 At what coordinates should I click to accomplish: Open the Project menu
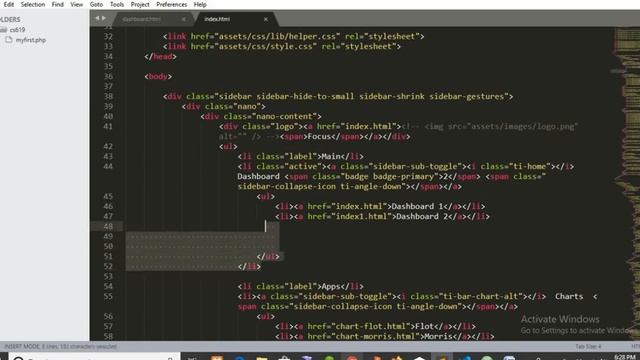coord(140,4)
